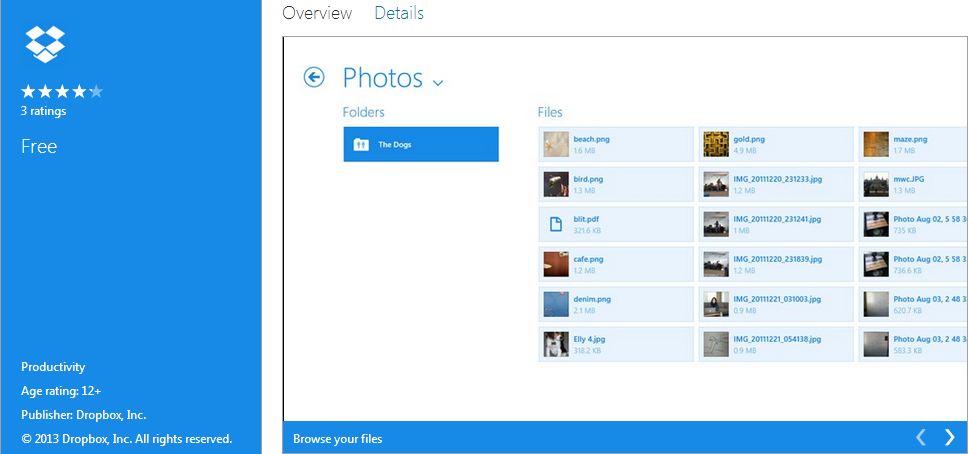Open the cafe.png thumbnail
Screen dimensions: 968x454
(x=556, y=264)
